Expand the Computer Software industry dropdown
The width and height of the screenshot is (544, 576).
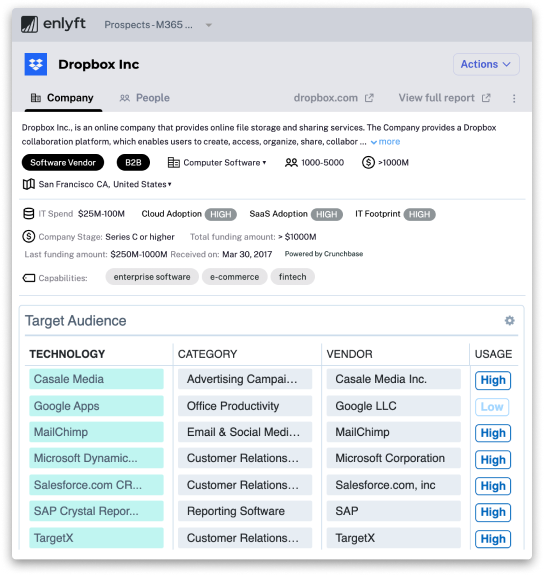pos(224,163)
